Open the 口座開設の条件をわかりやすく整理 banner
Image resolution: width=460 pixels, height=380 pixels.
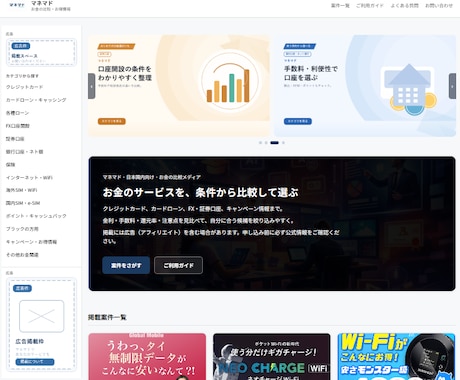[x=179, y=86]
